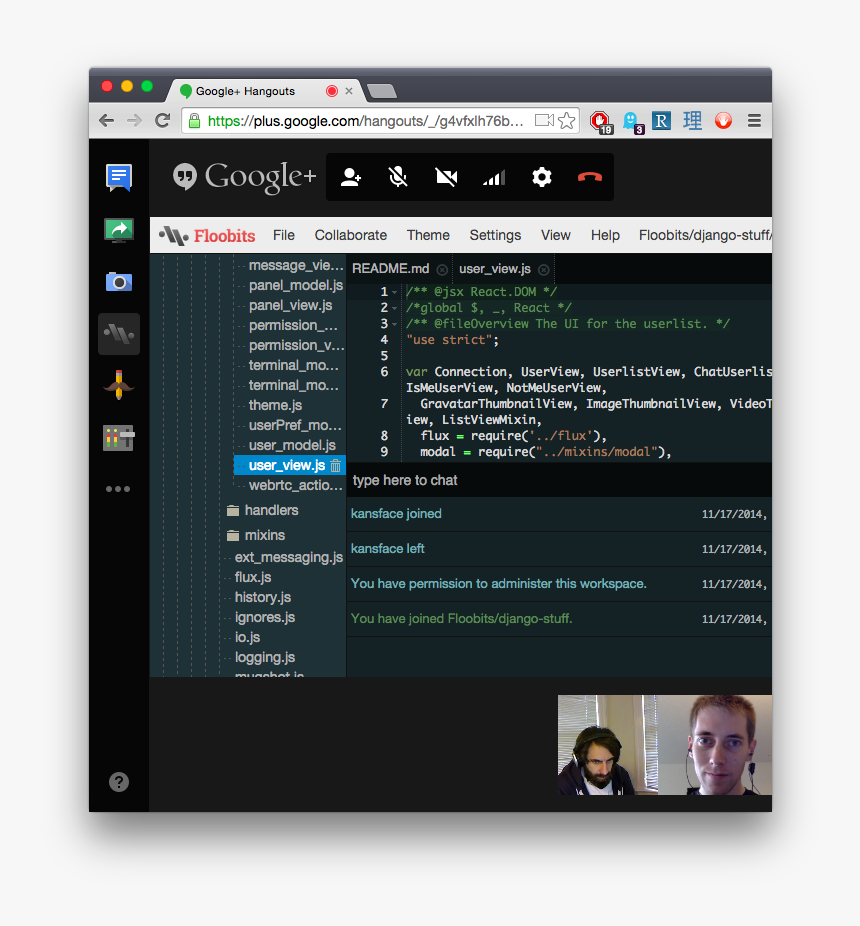Click the Floobits logo

pos(207,236)
